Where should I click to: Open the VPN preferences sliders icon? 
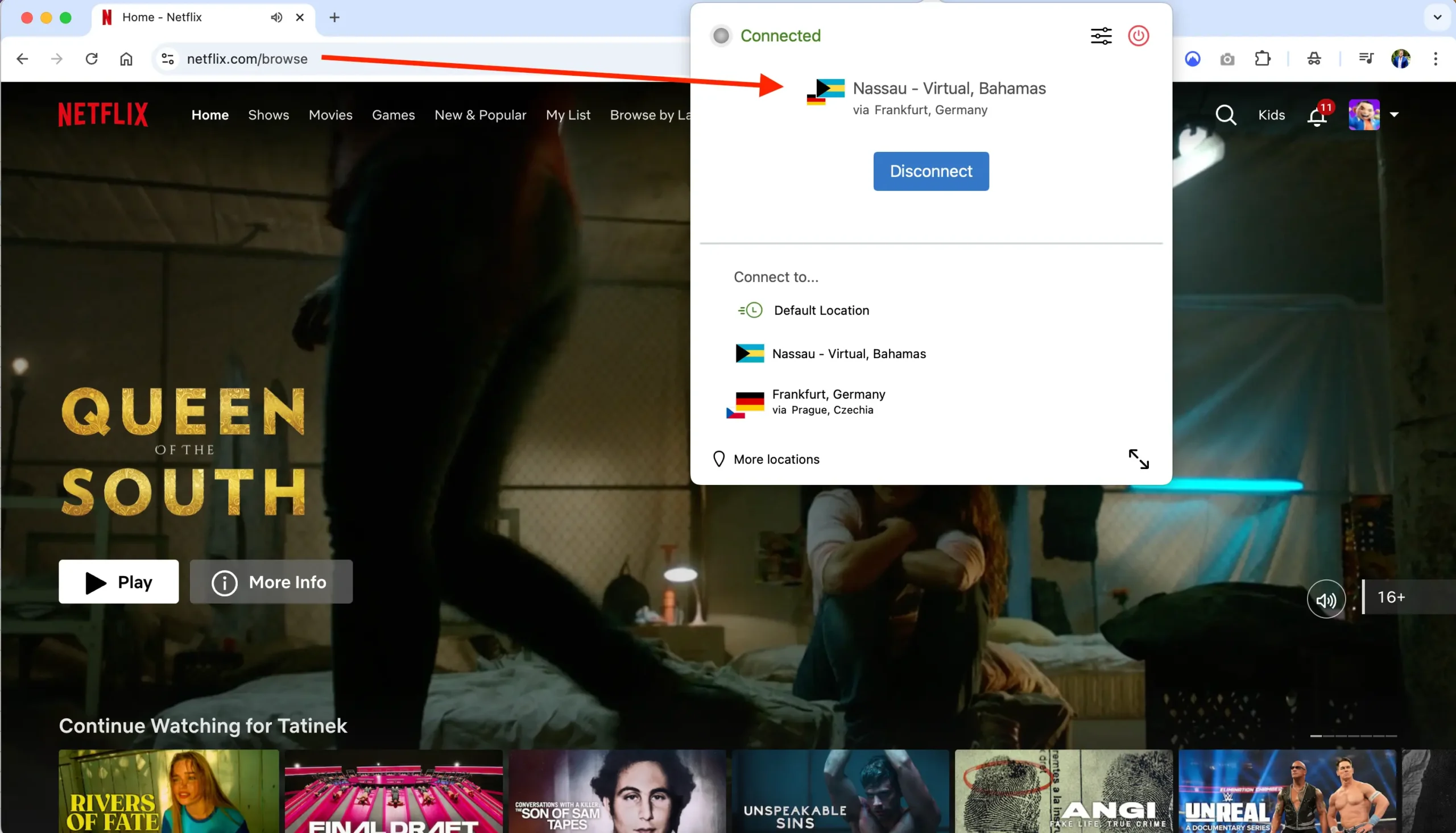click(x=1101, y=35)
